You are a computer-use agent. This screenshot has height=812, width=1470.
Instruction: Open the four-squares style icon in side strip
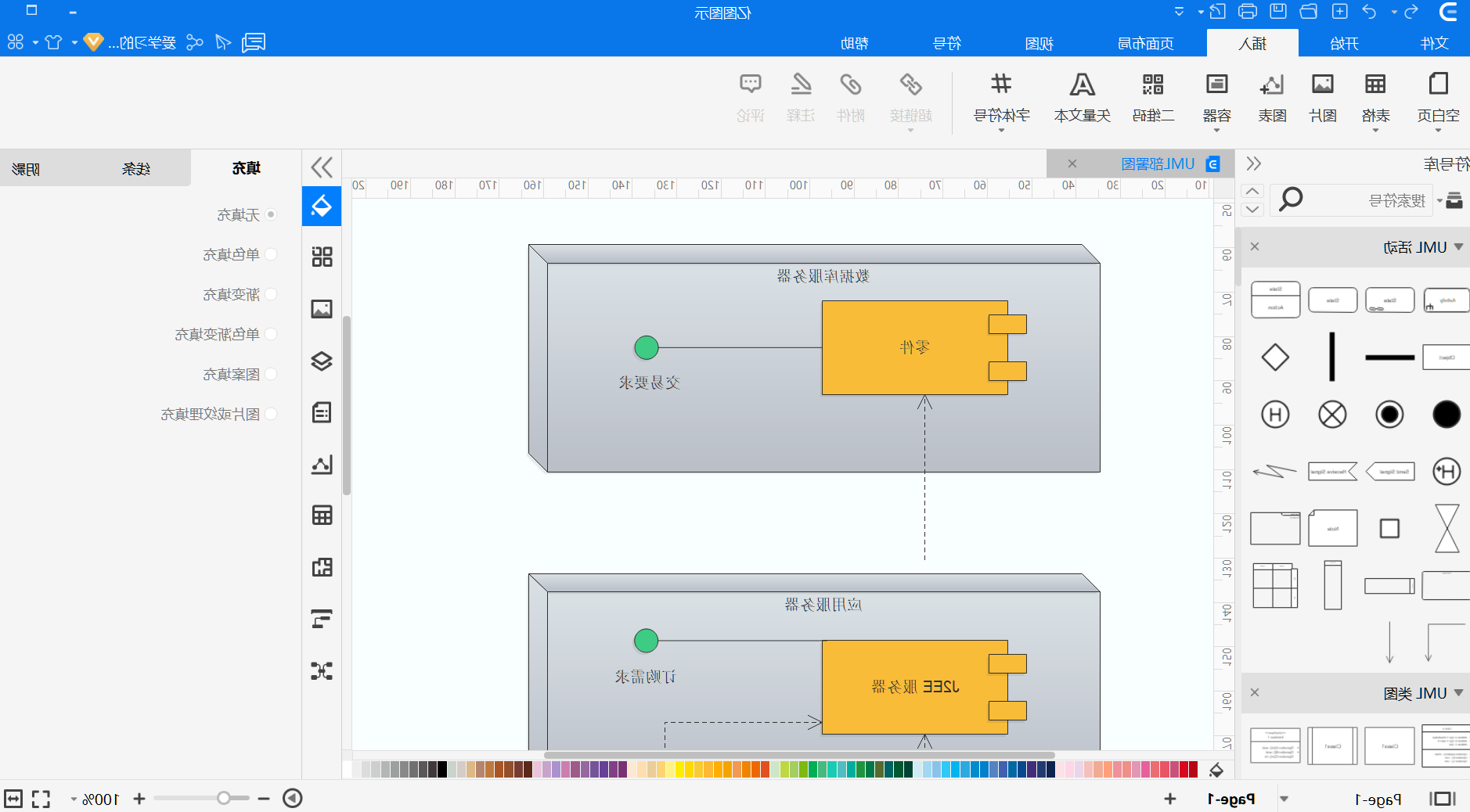click(322, 257)
